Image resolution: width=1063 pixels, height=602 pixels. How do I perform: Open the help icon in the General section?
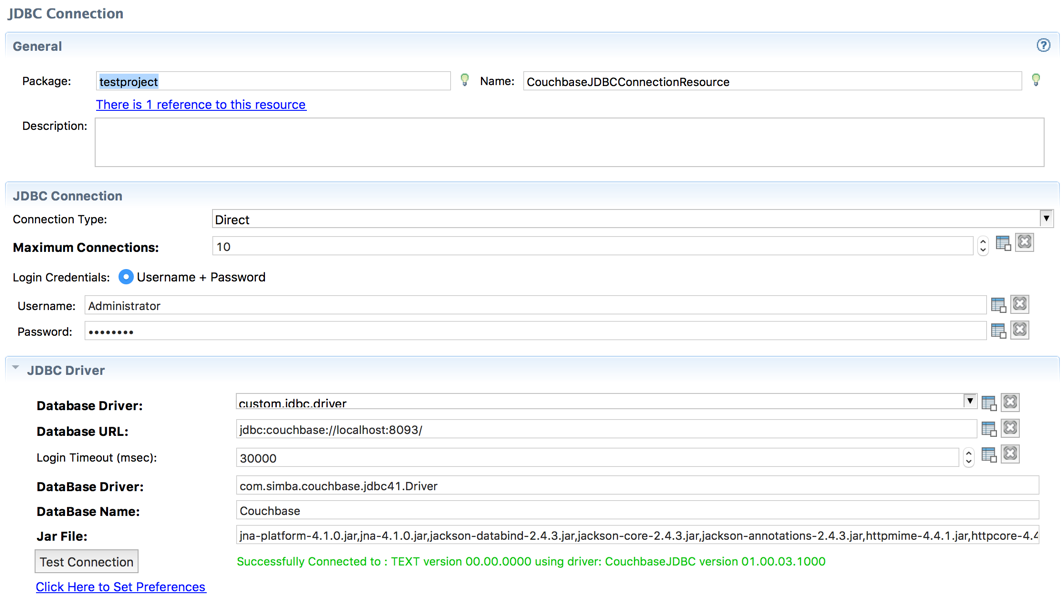[1043, 45]
